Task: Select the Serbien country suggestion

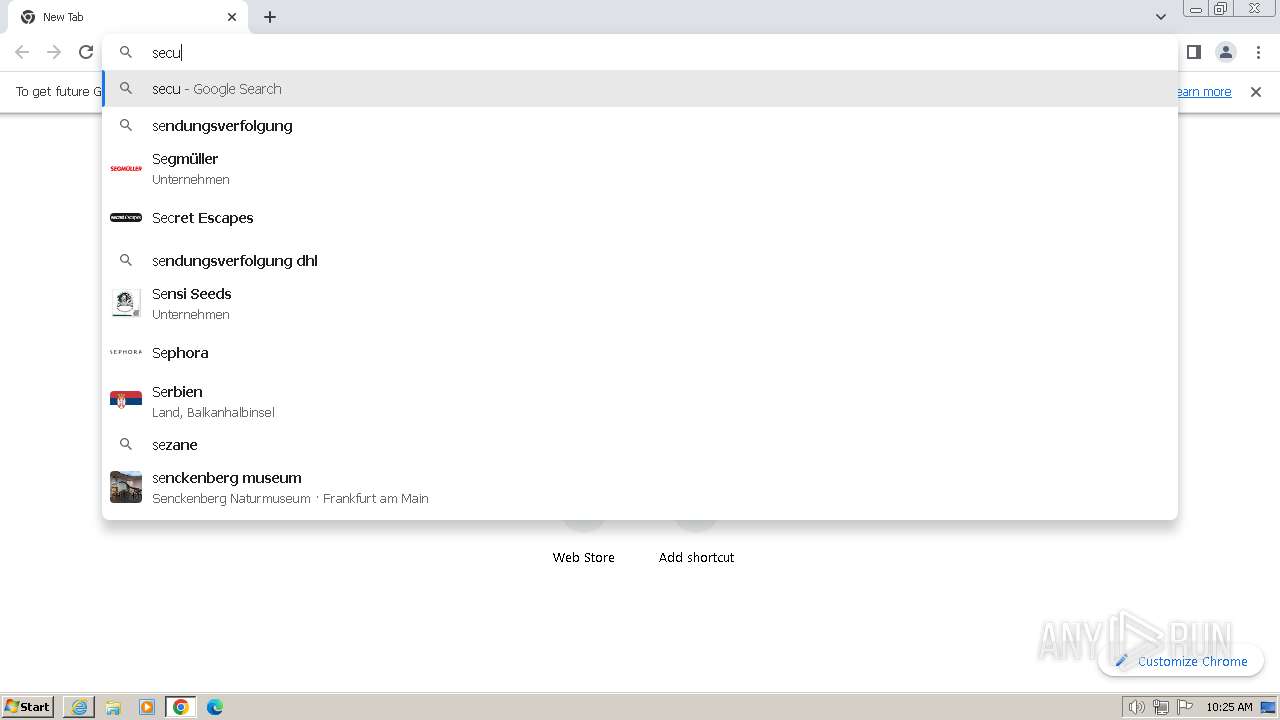Action: click(640, 402)
